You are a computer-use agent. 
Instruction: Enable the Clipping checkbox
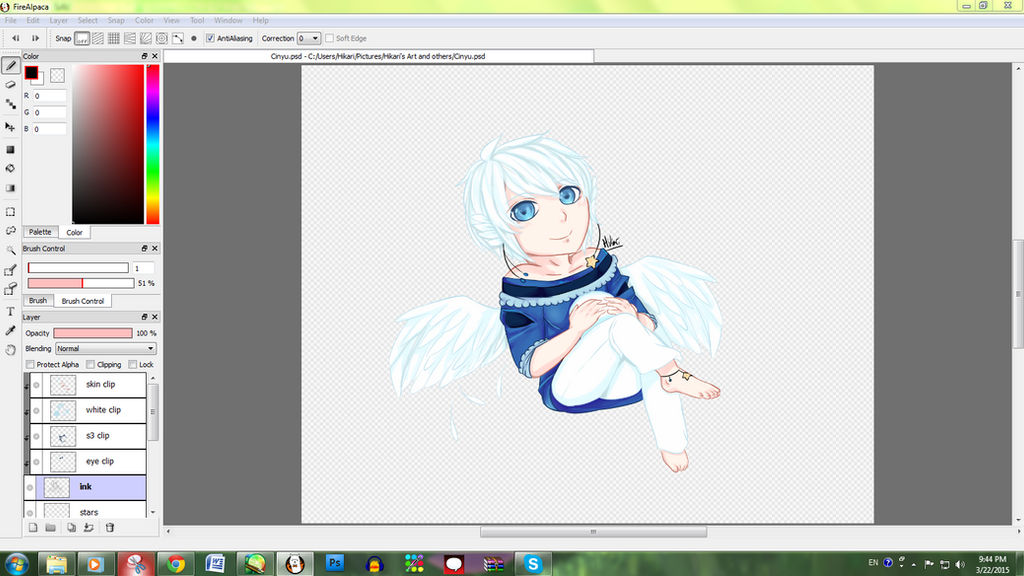coord(90,364)
